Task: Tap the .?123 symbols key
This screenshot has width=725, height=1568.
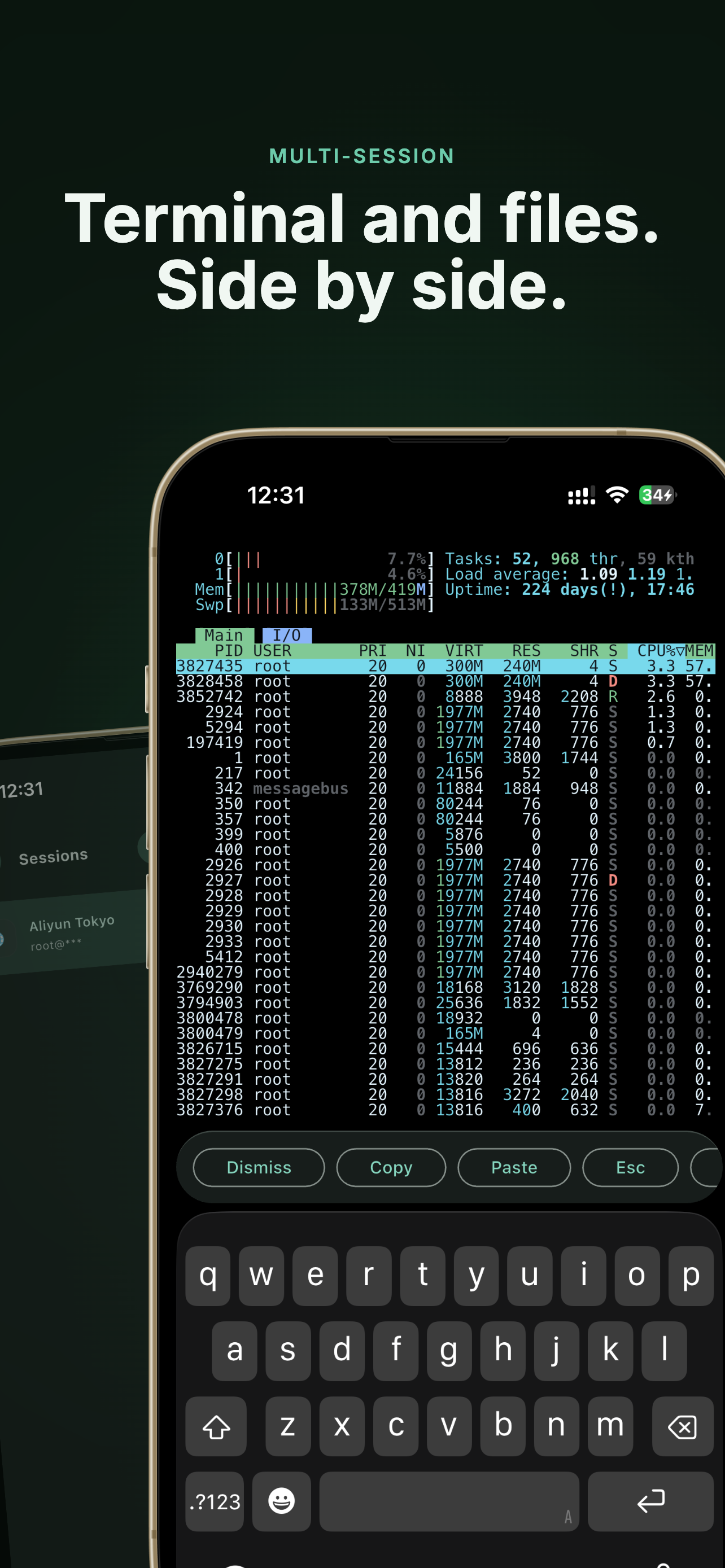Action: [x=215, y=1501]
